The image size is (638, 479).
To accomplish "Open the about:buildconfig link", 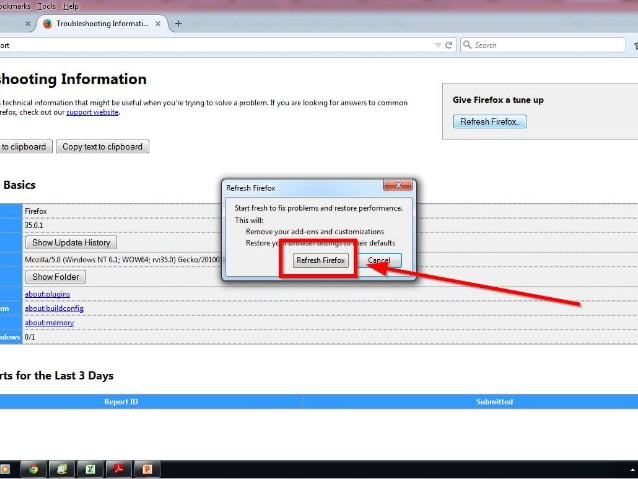I will click(54, 308).
